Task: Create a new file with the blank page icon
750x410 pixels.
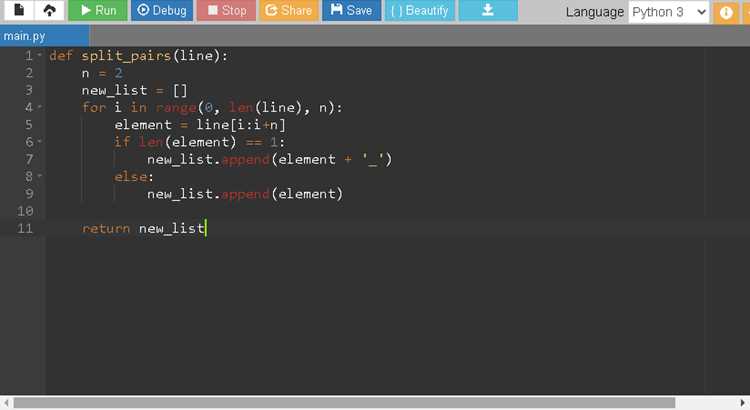Action: [19, 10]
